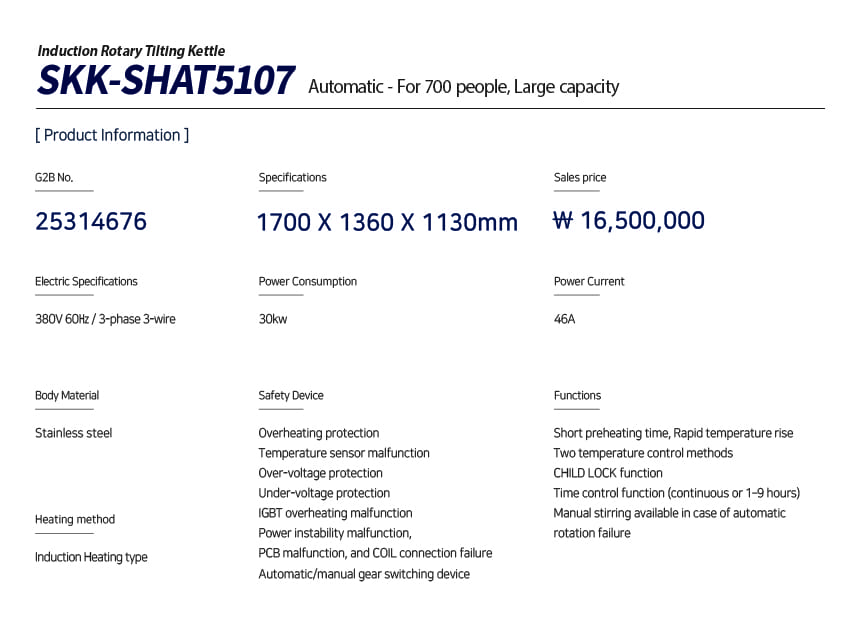Select the Stainless steel text
860x639 pixels.
(74, 433)
